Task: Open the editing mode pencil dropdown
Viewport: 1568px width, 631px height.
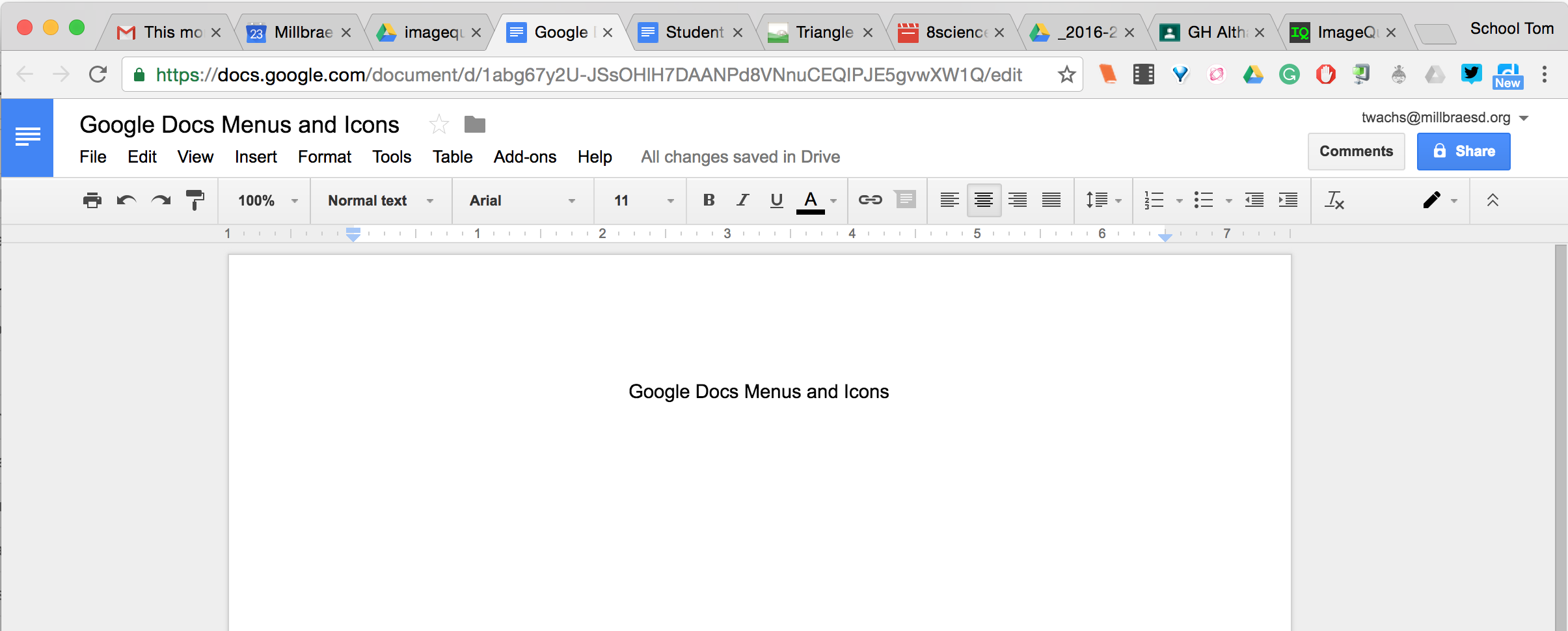Action: click(1439, 200)
